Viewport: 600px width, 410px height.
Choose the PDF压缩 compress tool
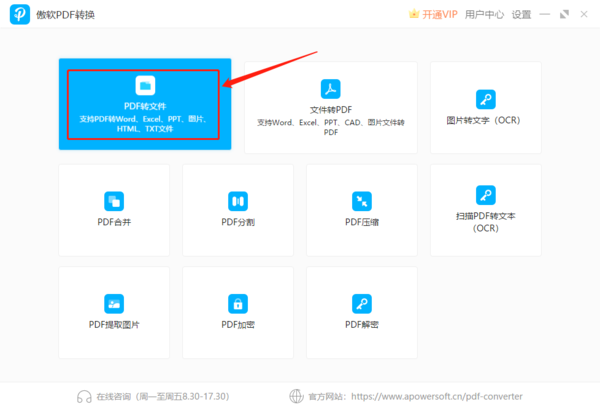pyautogui.click(x=362, y=209)
